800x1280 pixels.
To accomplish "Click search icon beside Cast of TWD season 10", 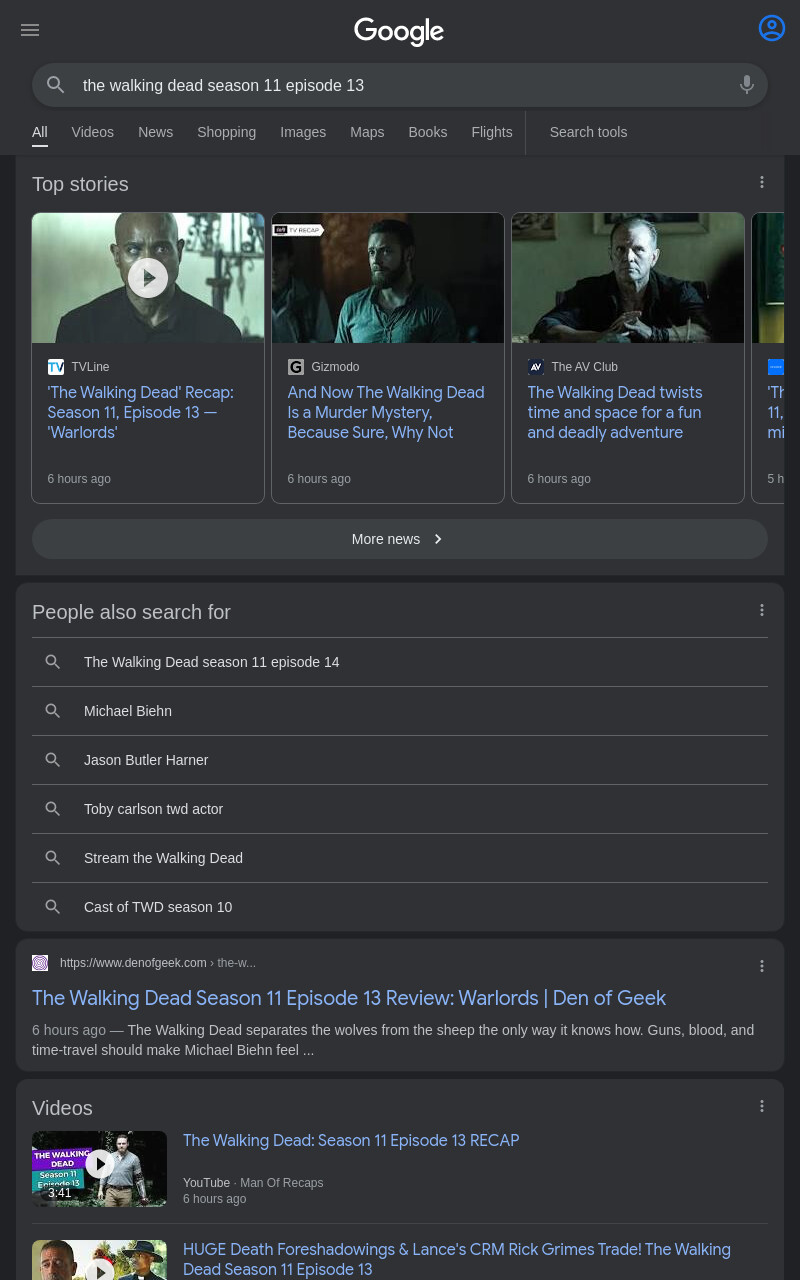I will [53, 907].
